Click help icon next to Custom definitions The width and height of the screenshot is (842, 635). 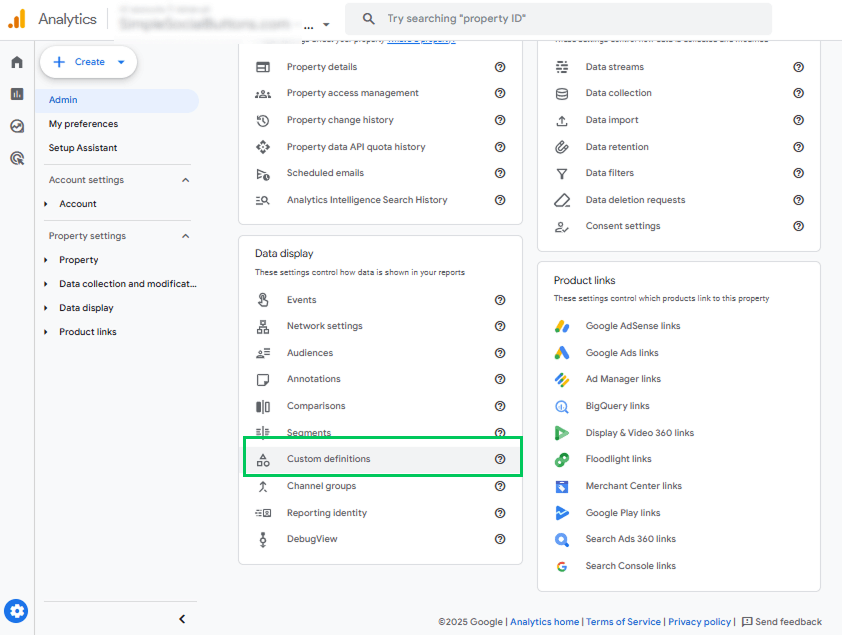tap(500, 459)
